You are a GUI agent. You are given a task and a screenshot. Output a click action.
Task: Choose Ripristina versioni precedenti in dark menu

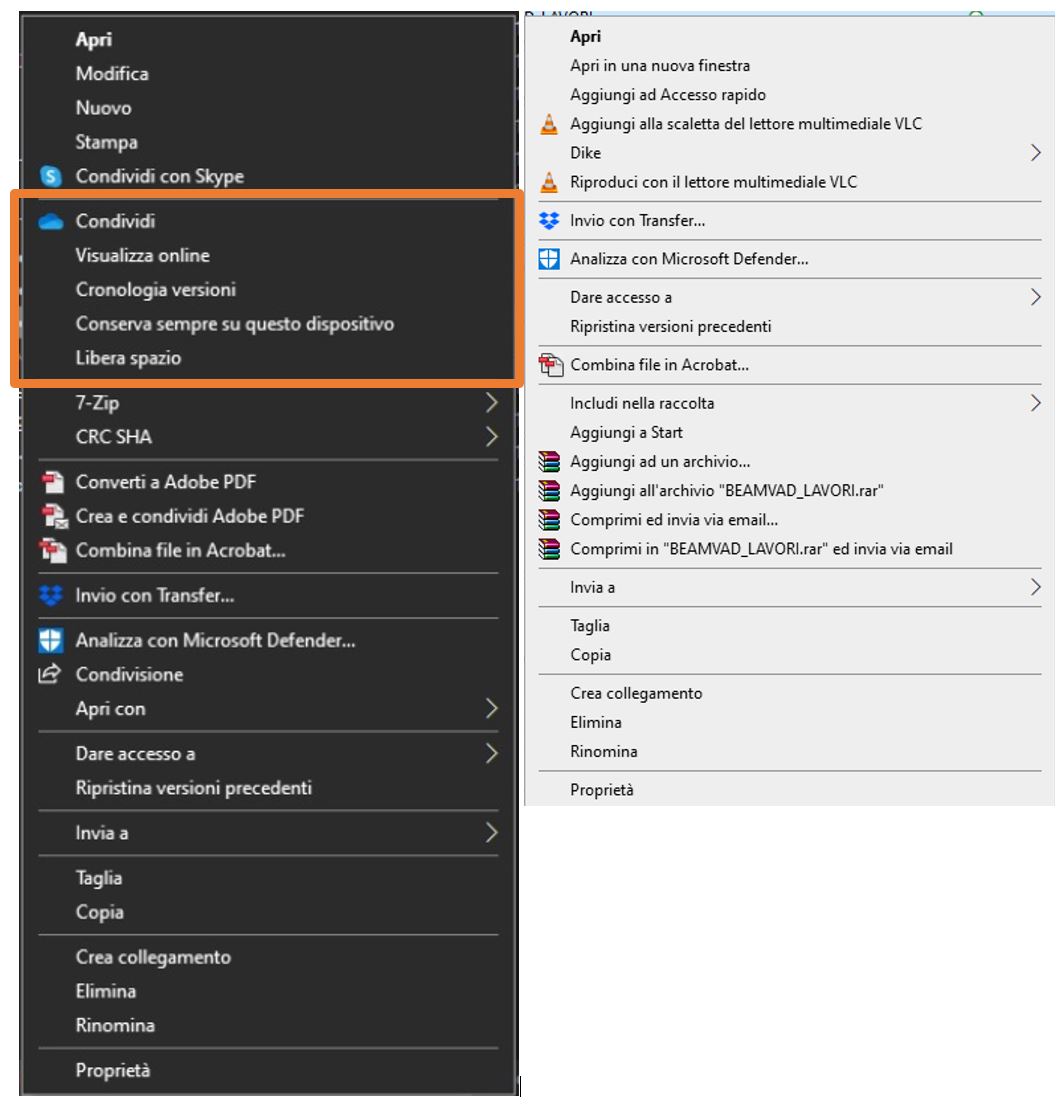pos(193,788)
